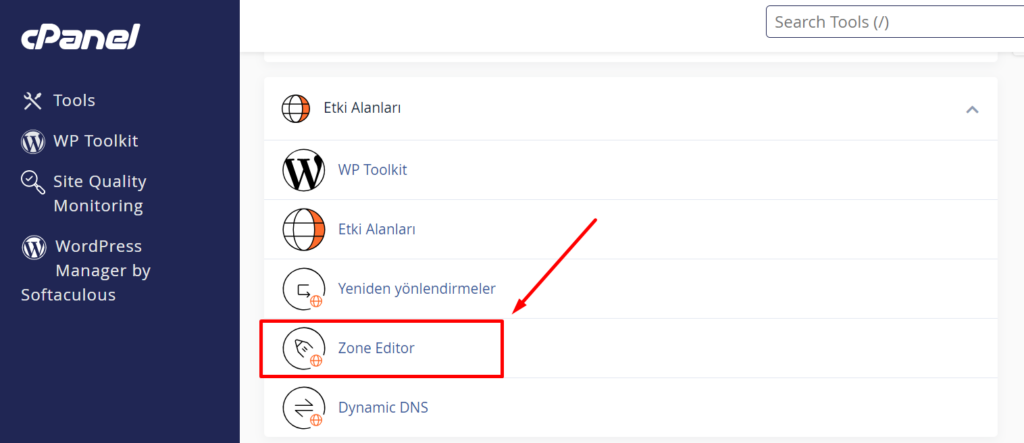Viewport: 1024px width, 443px height.
Task: Click the cPanel logo
Action: pos(80,37)
